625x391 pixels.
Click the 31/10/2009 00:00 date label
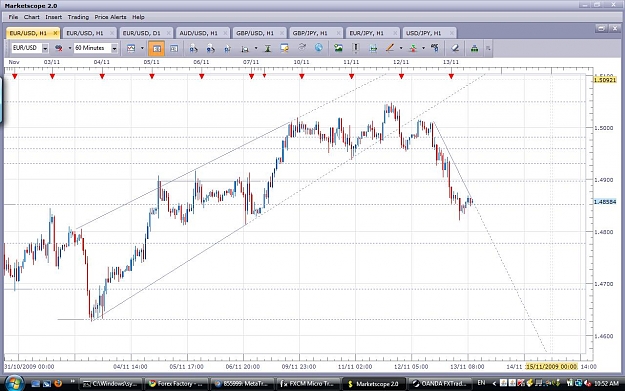[x=29, y=366]
